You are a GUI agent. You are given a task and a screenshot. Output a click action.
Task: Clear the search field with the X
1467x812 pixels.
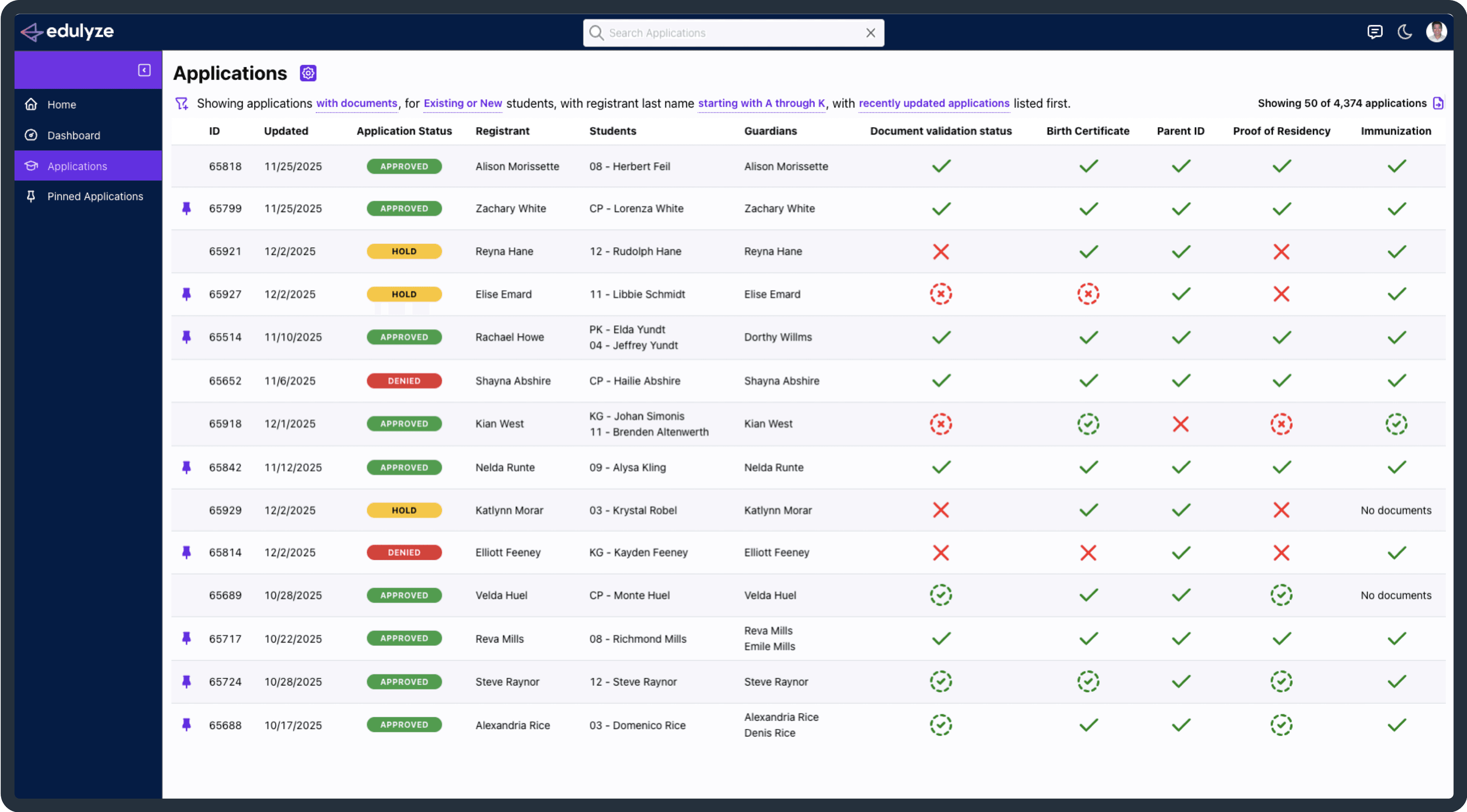click(871, 32)
